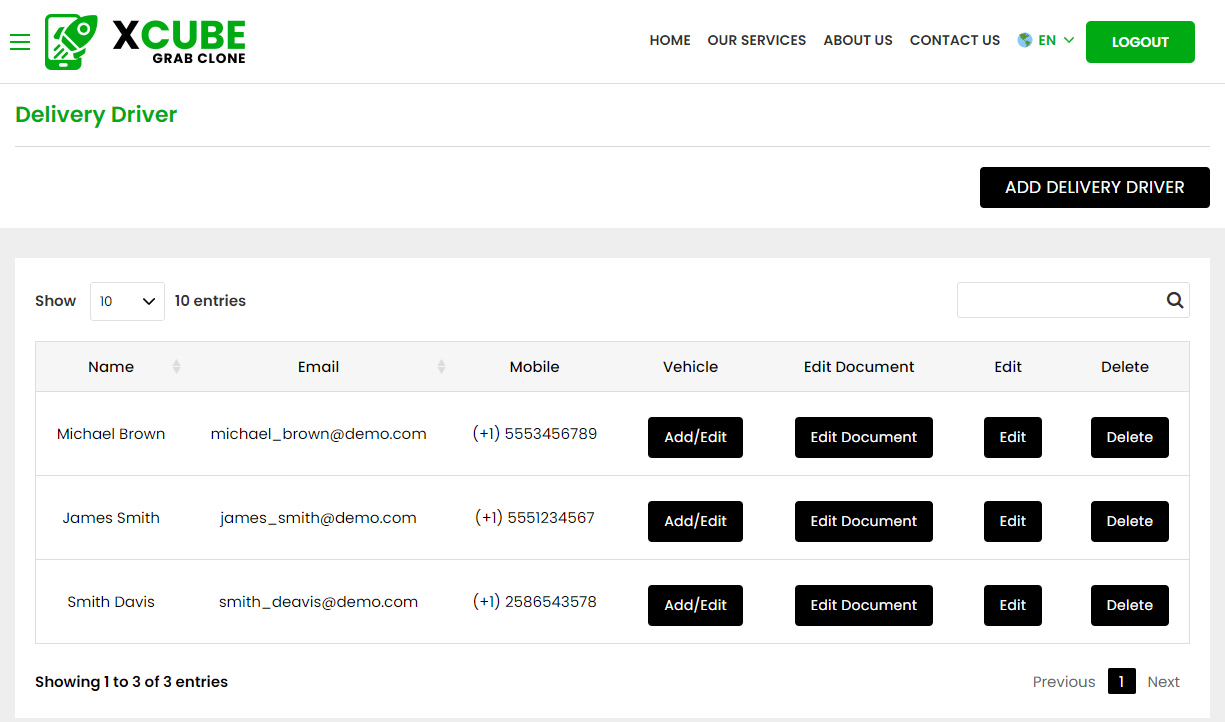Delete the Smith Davis driver entry
This screenshot has height=722, width=1225.
[1129, 605]
